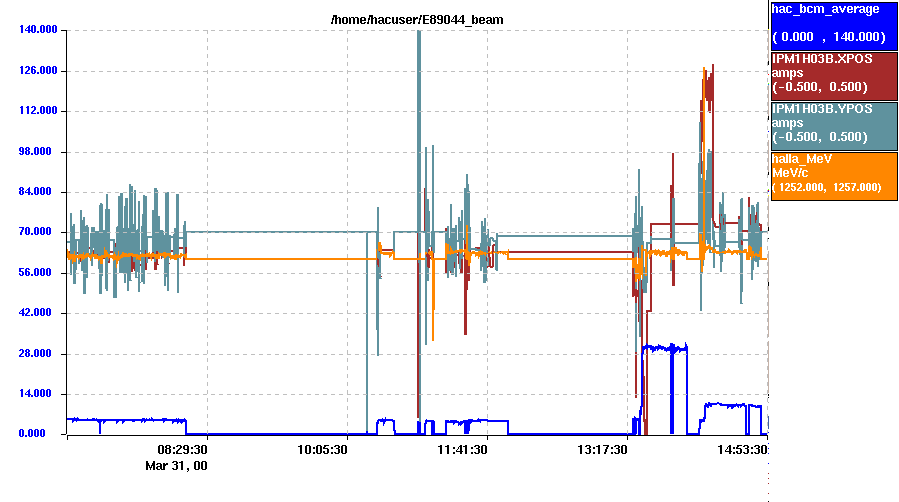
Task: Click the 28.000 y-axis tick label
Action: (x=40, y=354)
